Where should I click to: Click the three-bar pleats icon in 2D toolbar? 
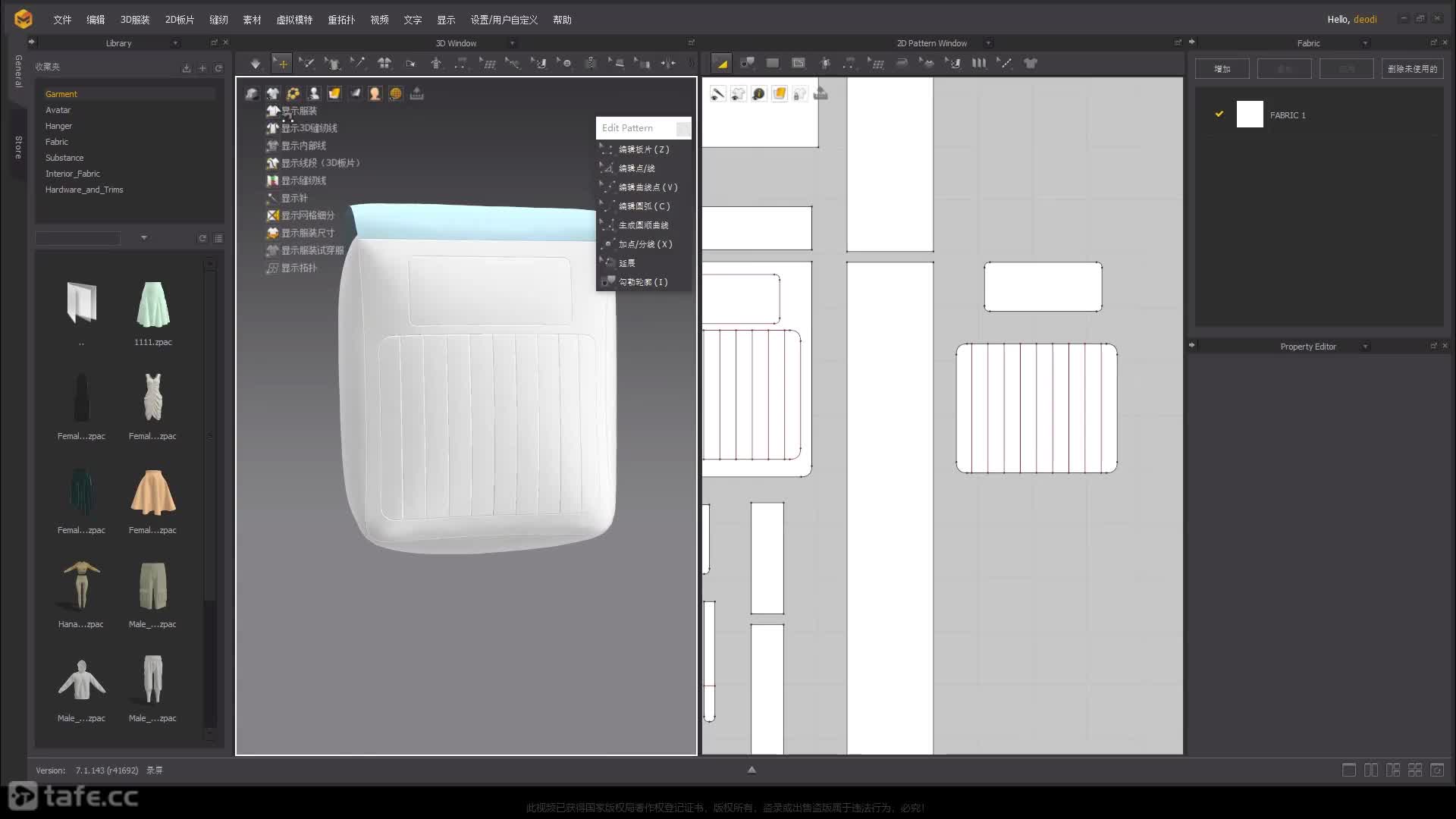pyautogui.click(x=979, y=64)
